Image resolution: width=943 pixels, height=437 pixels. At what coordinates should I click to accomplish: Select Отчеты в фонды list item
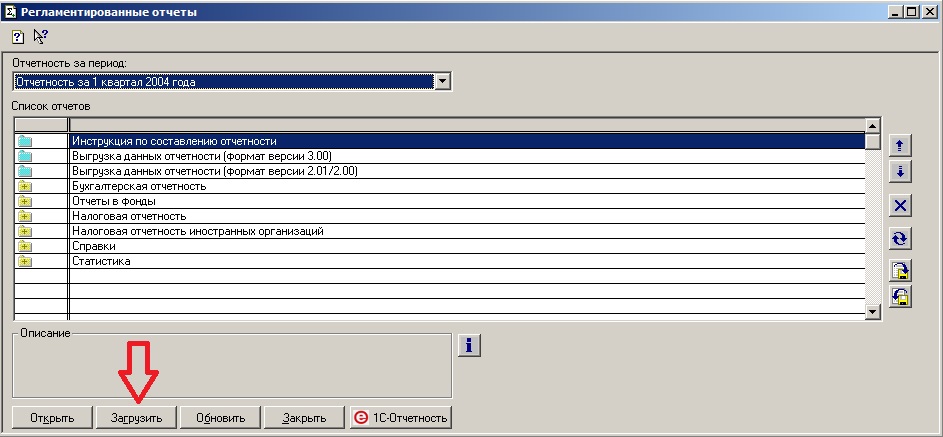tap(113, 201)
